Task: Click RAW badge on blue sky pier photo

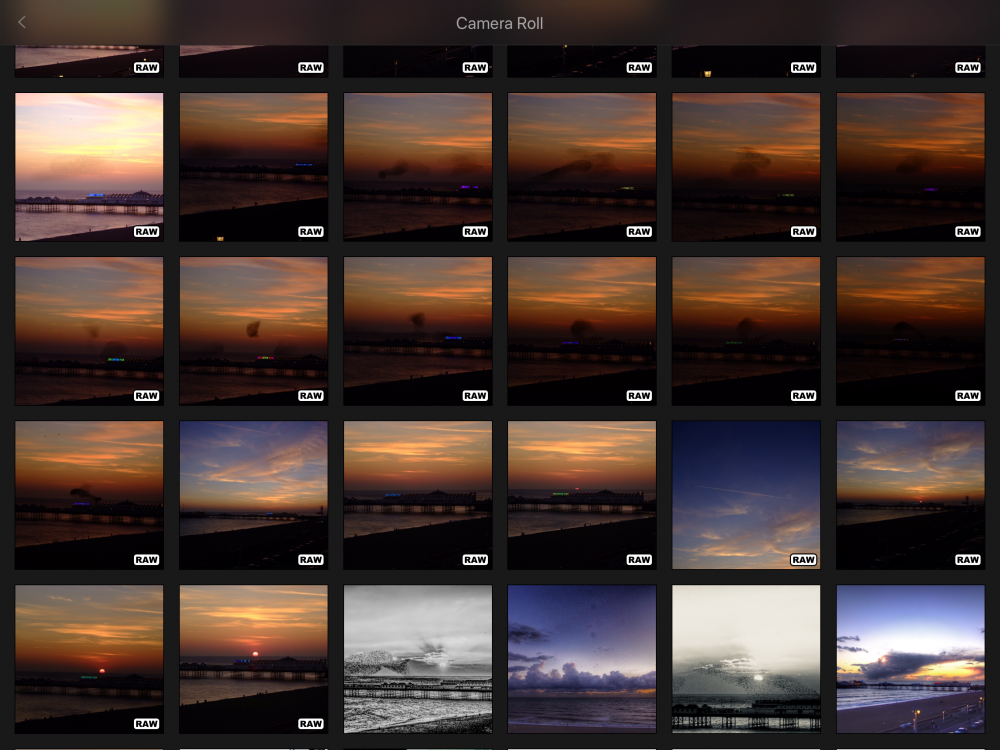Action: click(x=310, y=560)
